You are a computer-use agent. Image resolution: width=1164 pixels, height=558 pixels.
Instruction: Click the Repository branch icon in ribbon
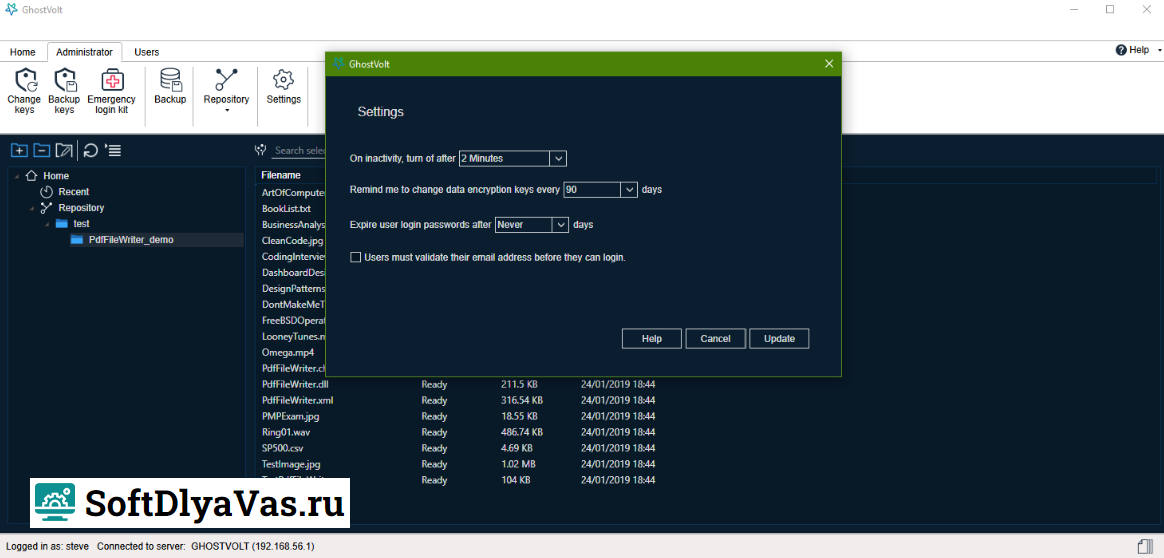[226, 79]
